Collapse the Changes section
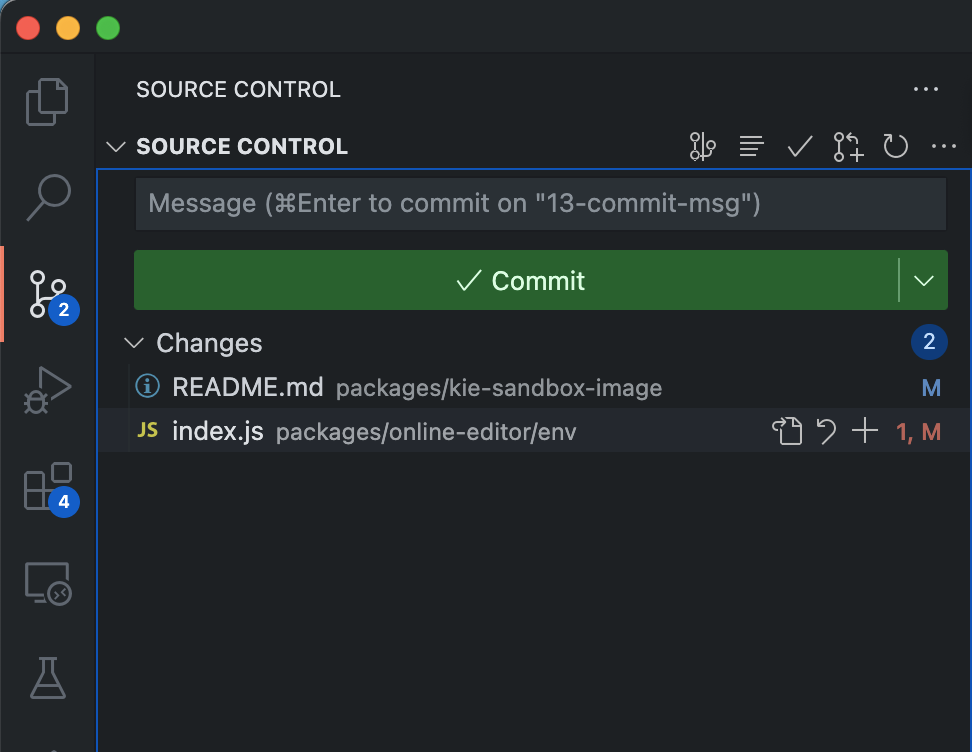 tap(134, 343)
